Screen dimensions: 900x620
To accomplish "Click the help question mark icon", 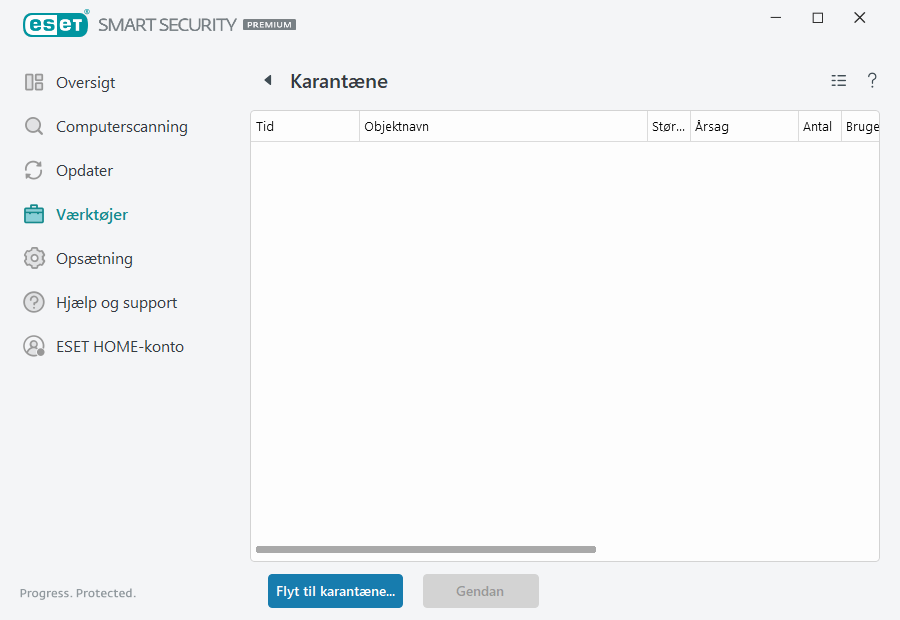I will tap(872, 80).
